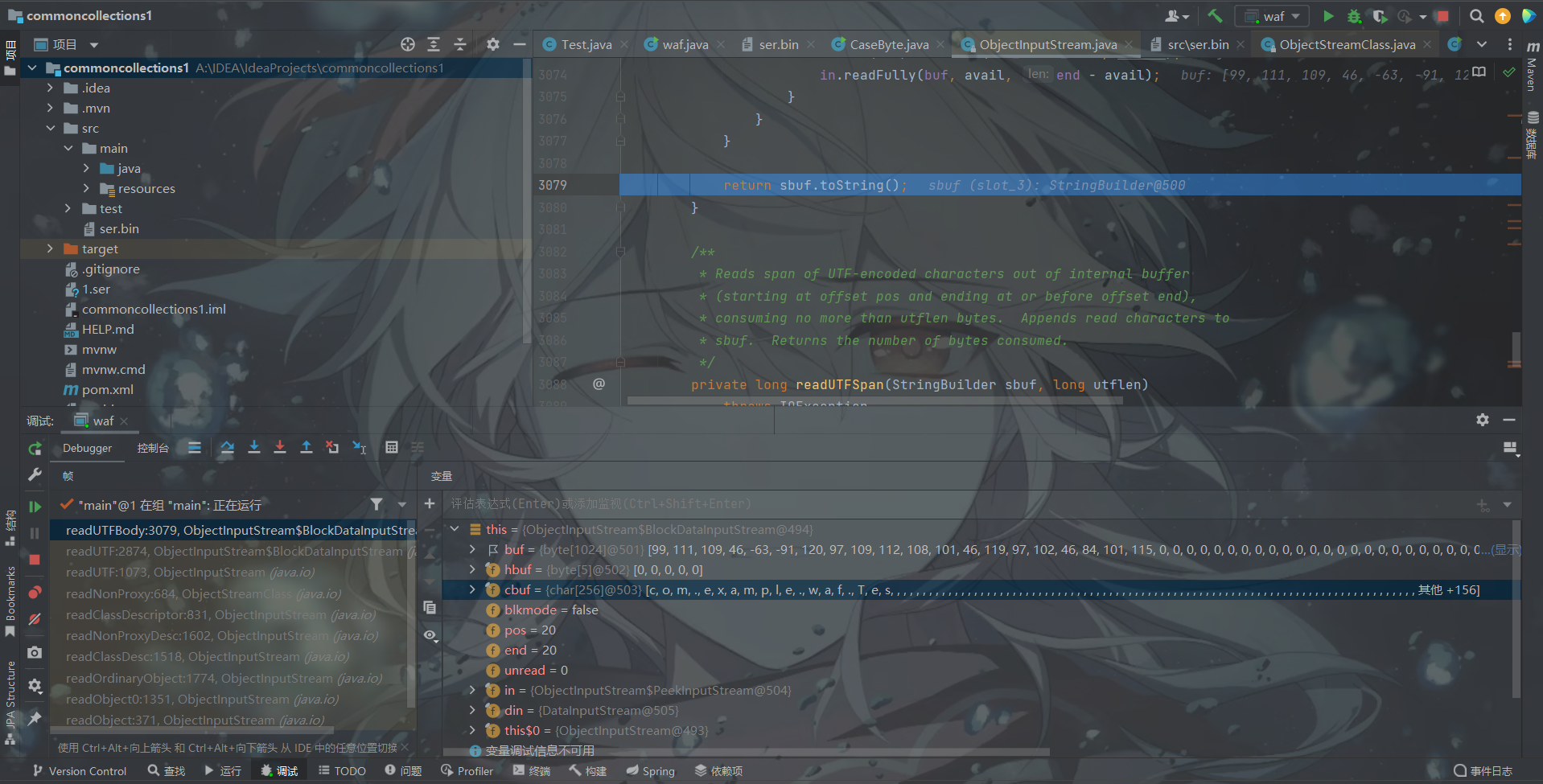Select the Debugger tab
This screenshot has width=1543, height=784.
(x=88, y=448)
